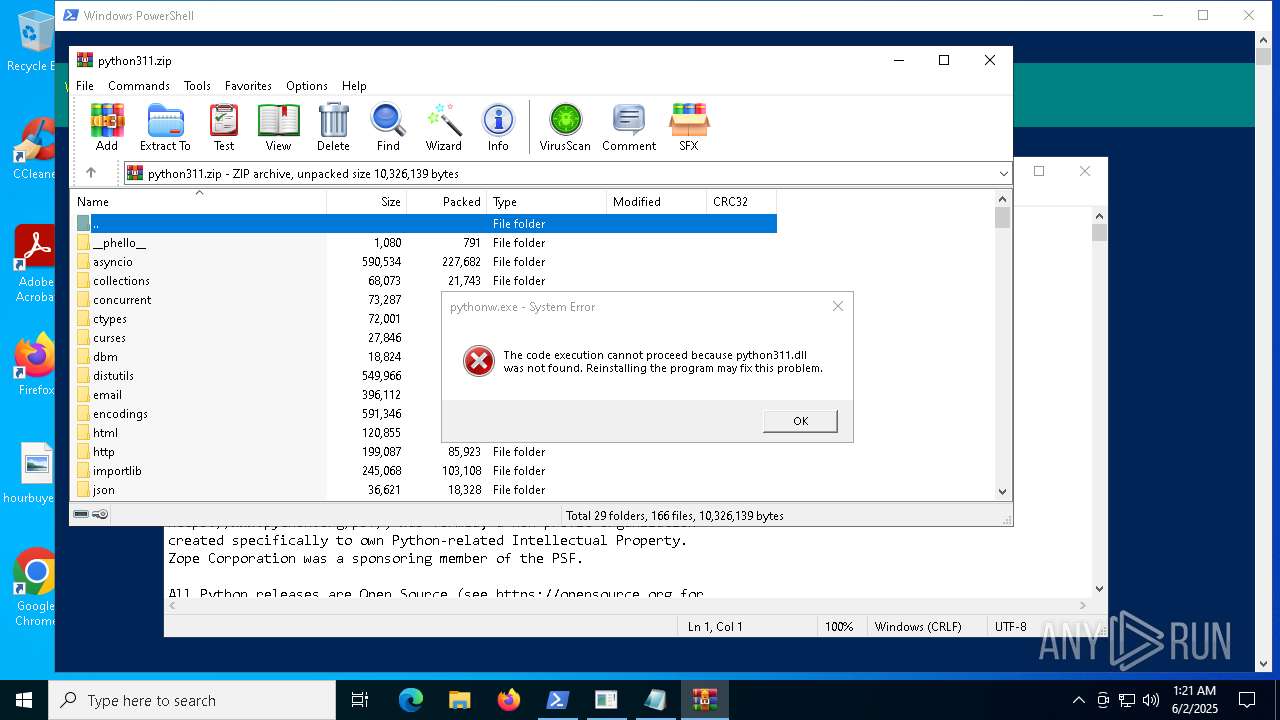Open the Find tool icon

[x=388, y=127]
